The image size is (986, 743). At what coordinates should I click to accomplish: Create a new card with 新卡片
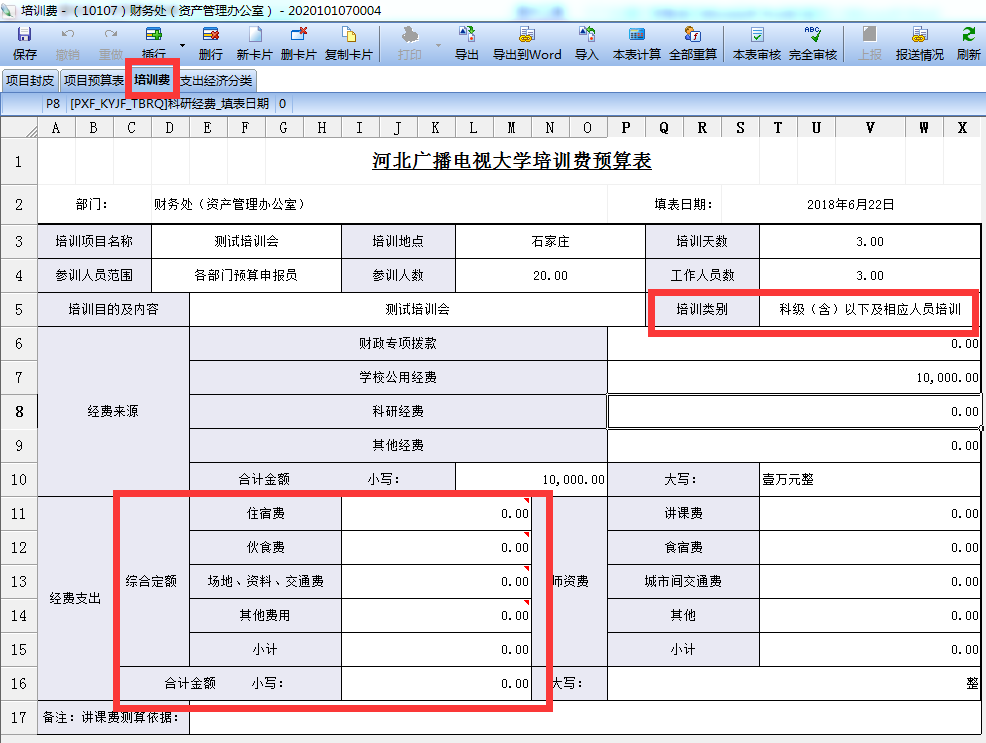tap(254, 43)
